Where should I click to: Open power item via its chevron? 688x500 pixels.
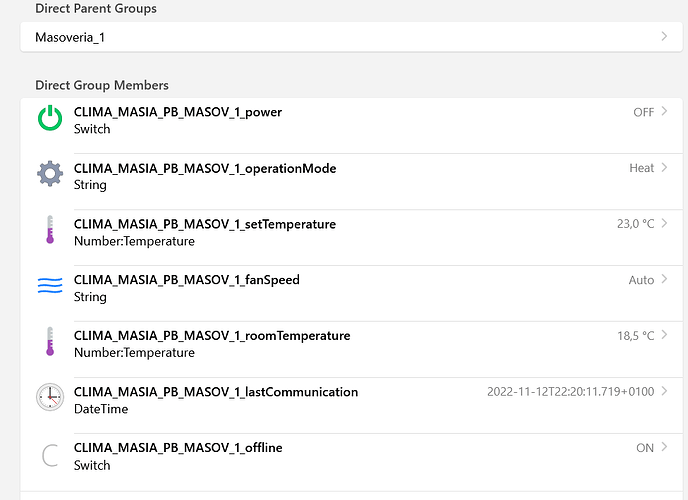coord(664,111)
